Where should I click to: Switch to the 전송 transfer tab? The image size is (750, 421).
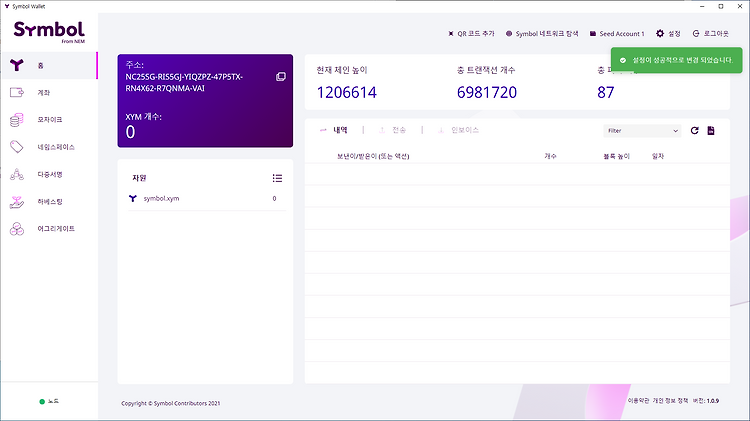click(x=392, y=130)
